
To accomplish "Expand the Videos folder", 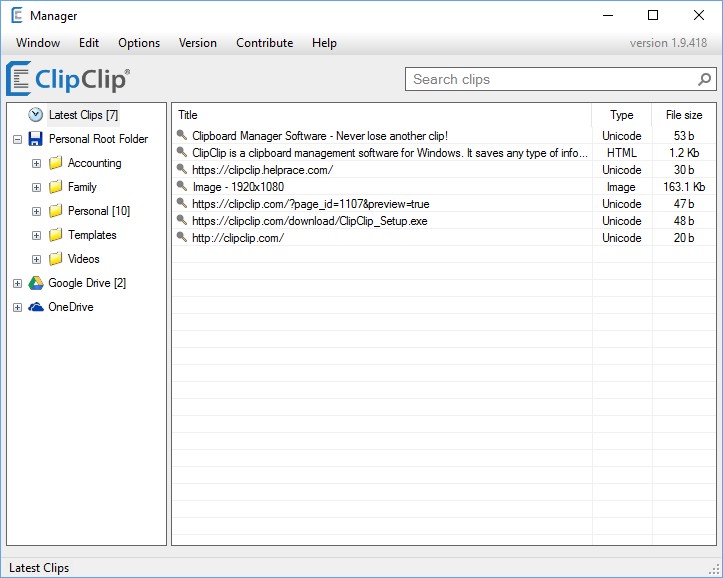I will [36, 260].
